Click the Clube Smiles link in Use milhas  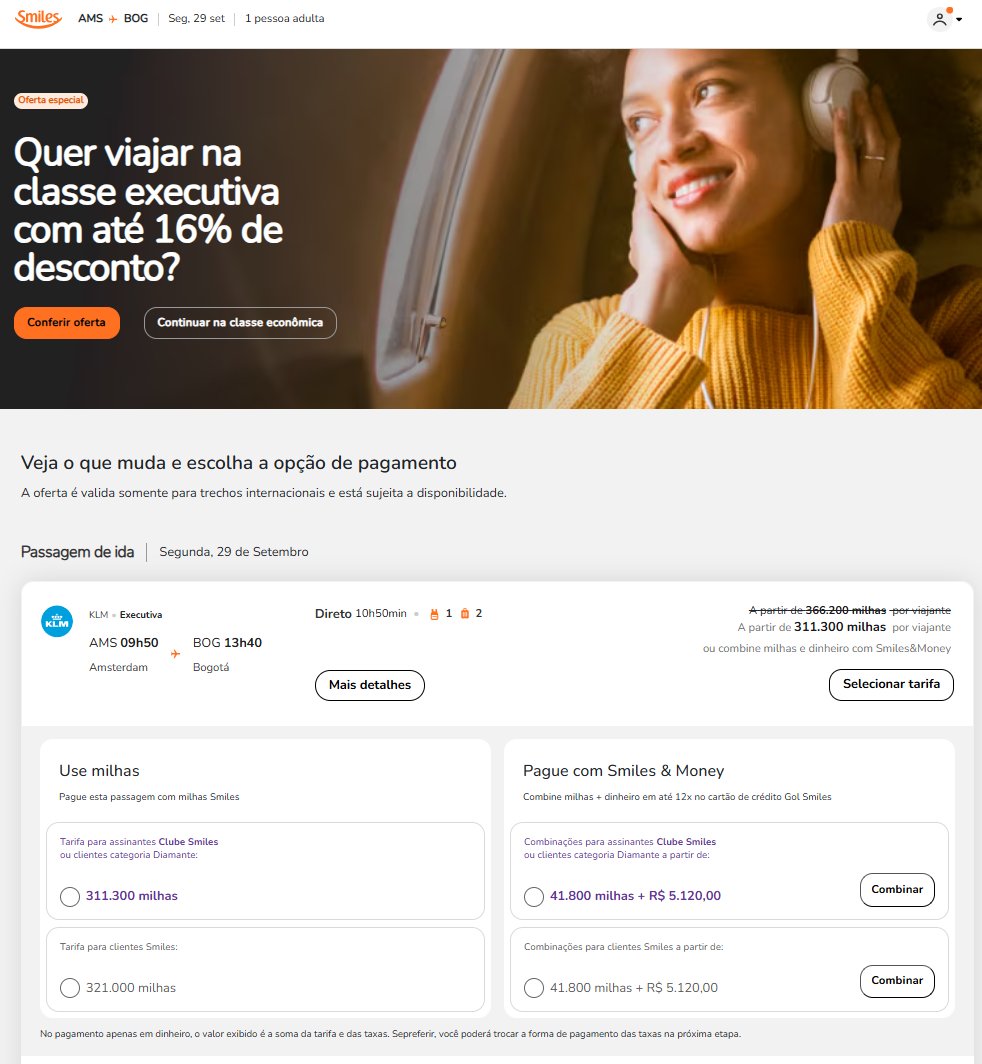[188, 842]
